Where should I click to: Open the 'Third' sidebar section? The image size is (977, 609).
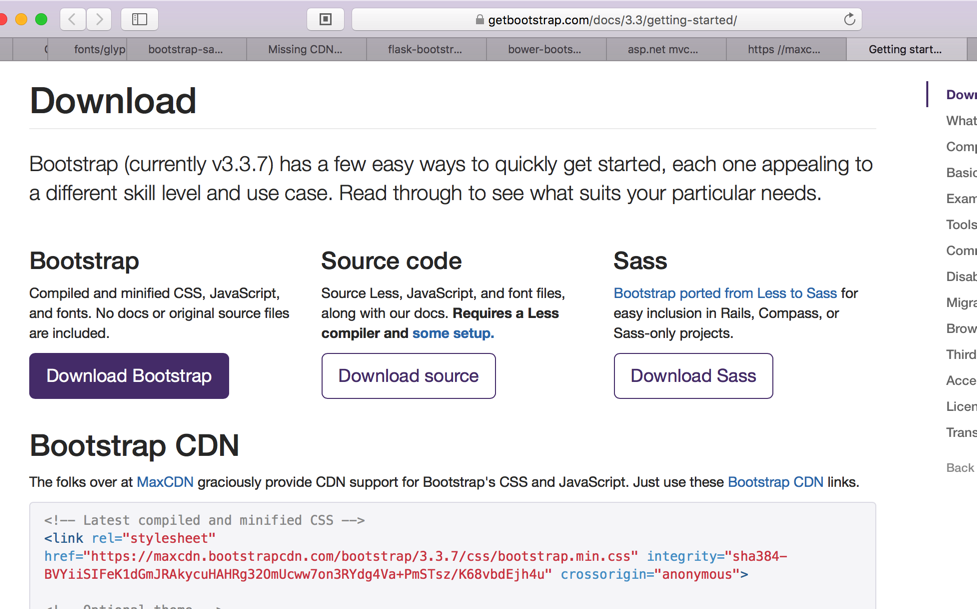point(961,355)
